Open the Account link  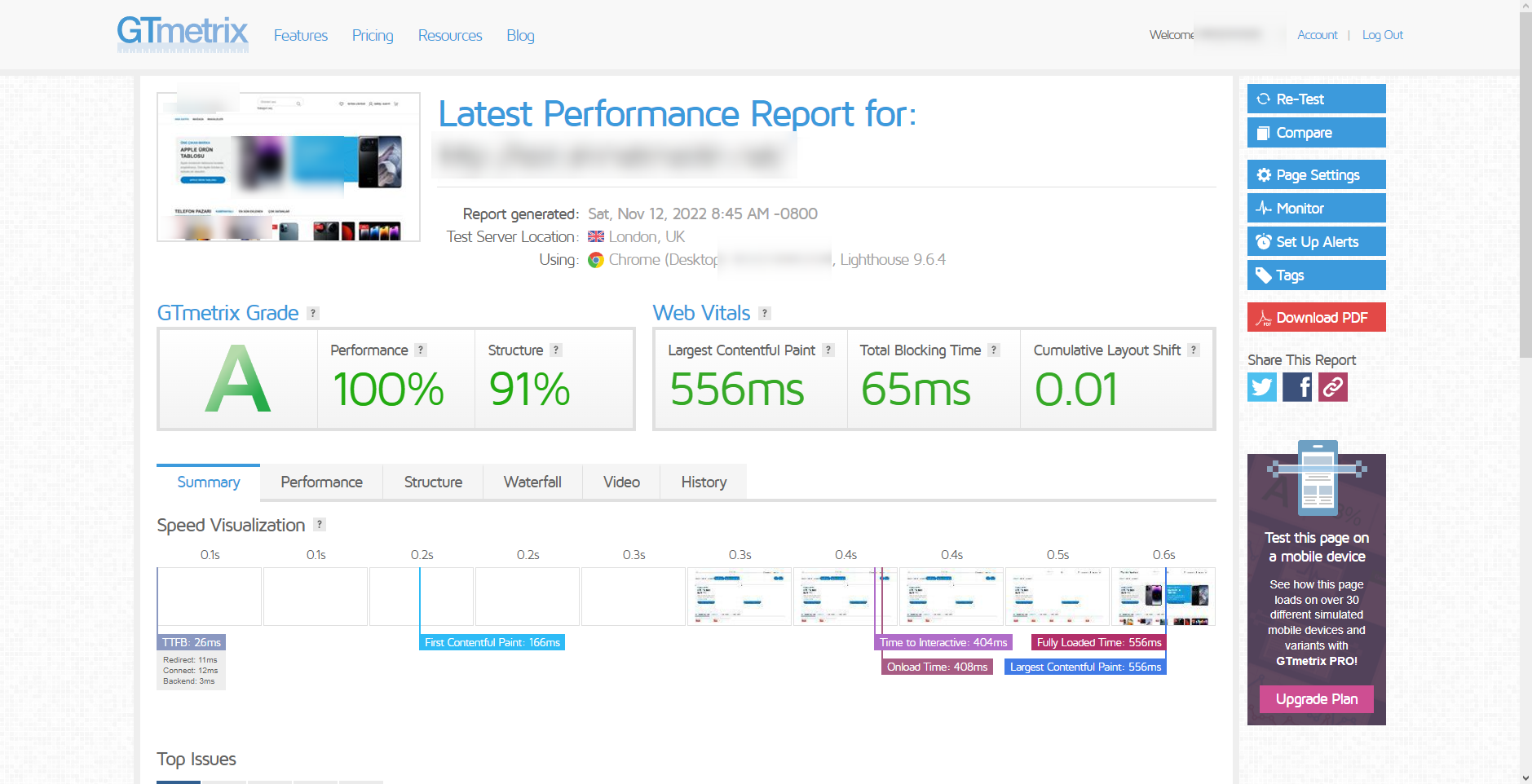click(x=1318, y=35)
